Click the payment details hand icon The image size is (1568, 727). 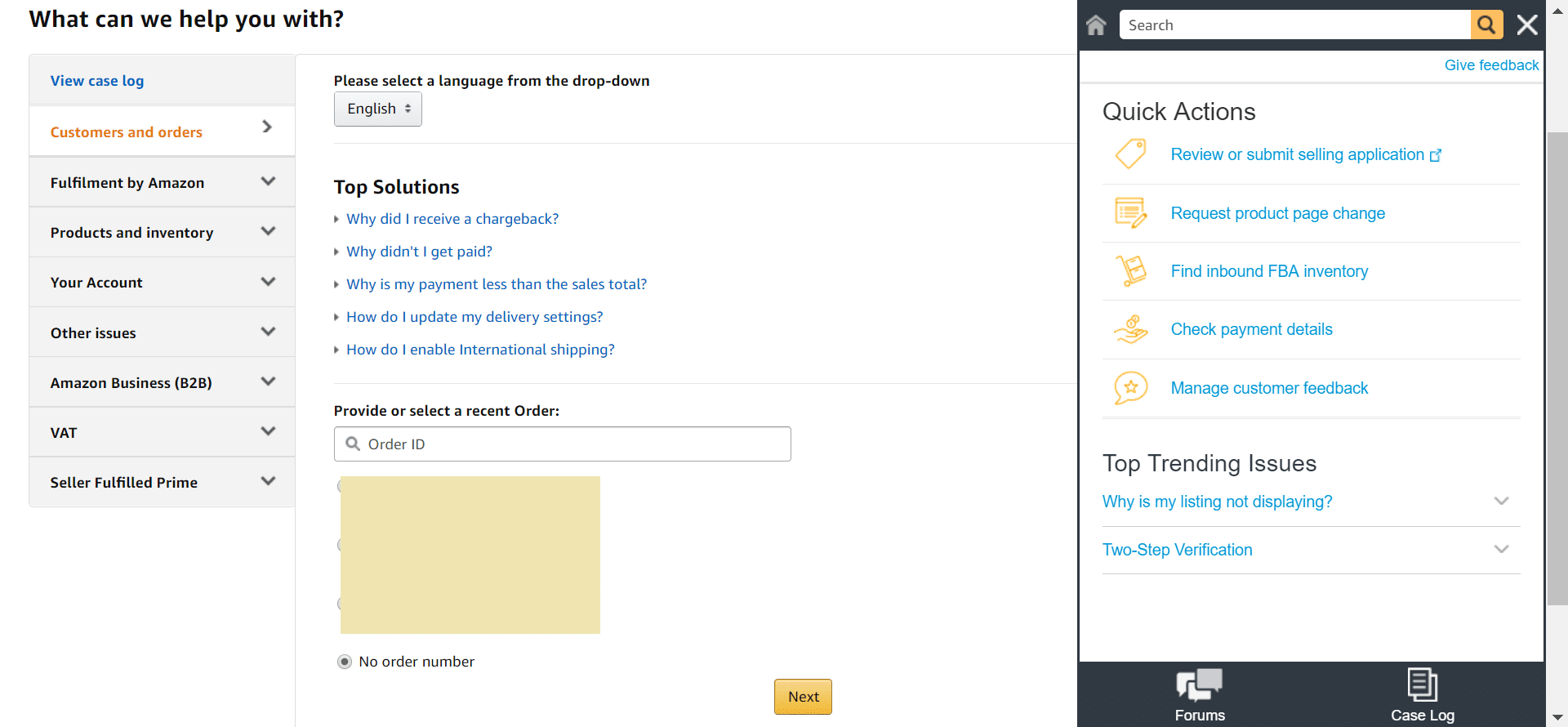click(x=1131, y=329)
